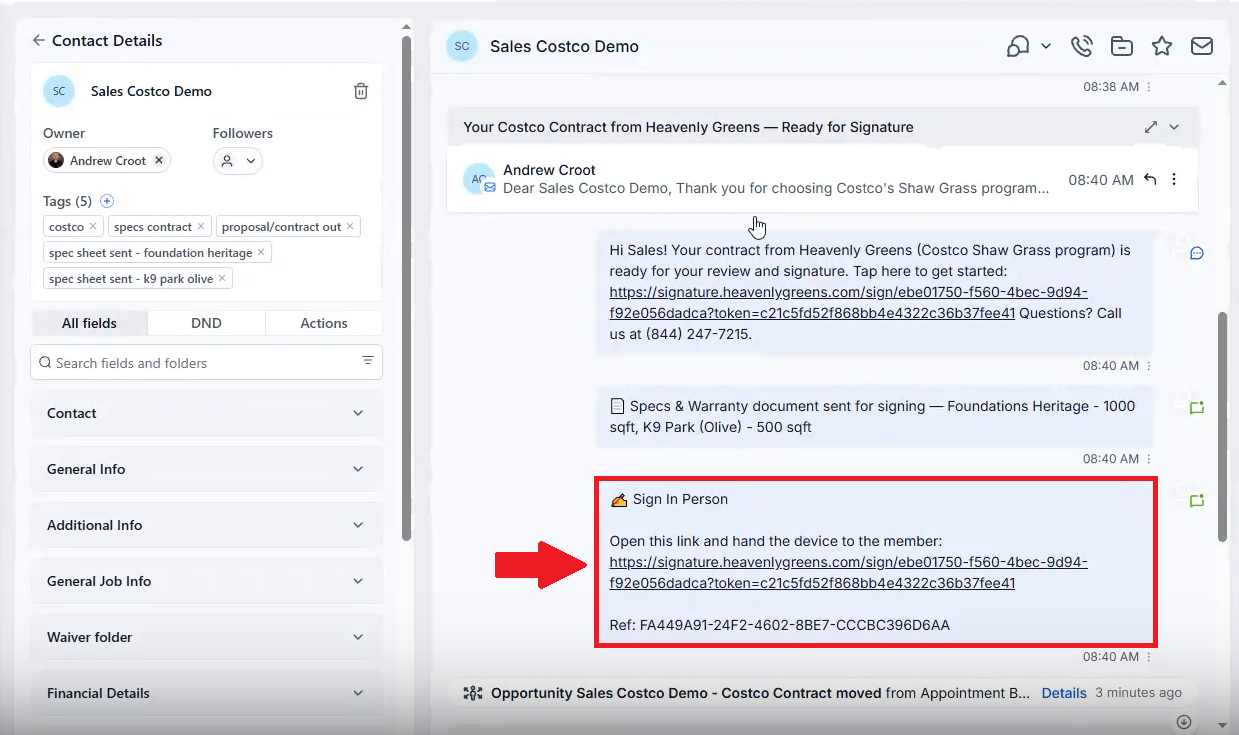Click the Owner chip Andrew Croot

point(107,160)
